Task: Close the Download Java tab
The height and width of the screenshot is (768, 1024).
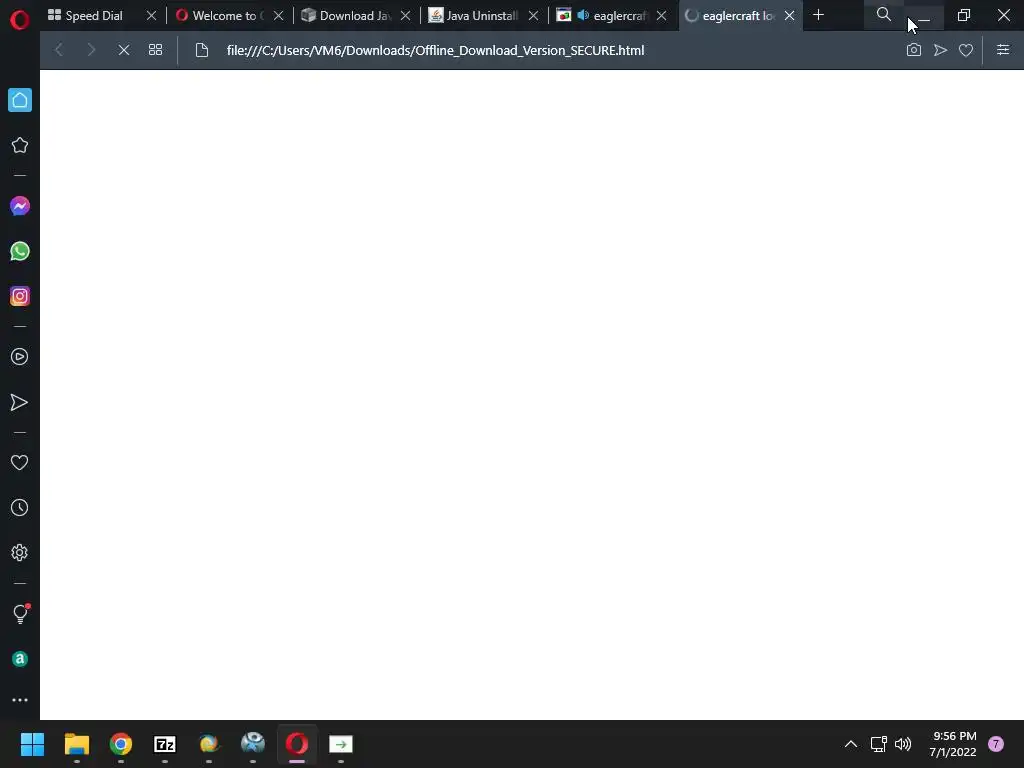Action: click(406, 16)
